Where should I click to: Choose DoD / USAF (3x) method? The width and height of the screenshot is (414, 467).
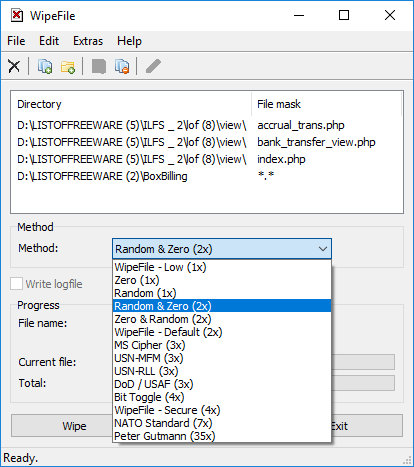click(222, 384)
